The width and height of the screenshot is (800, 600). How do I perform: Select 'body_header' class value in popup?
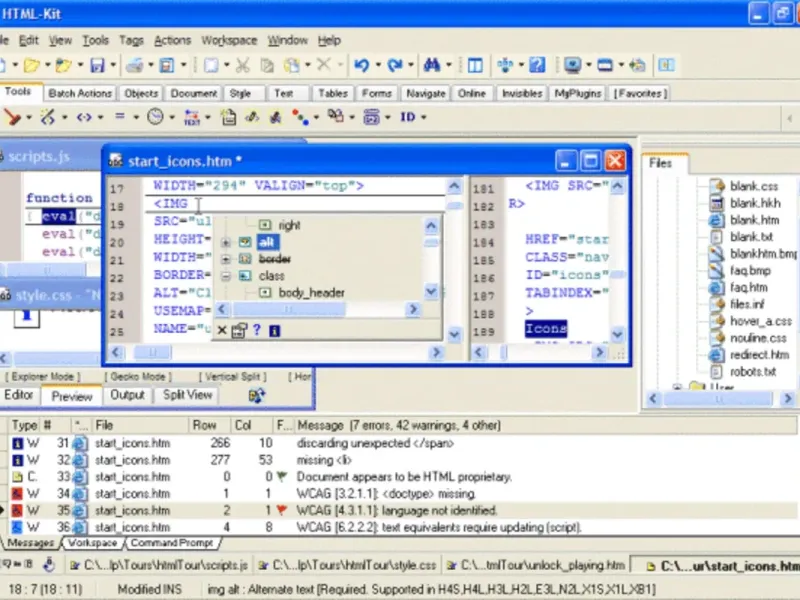311,293
